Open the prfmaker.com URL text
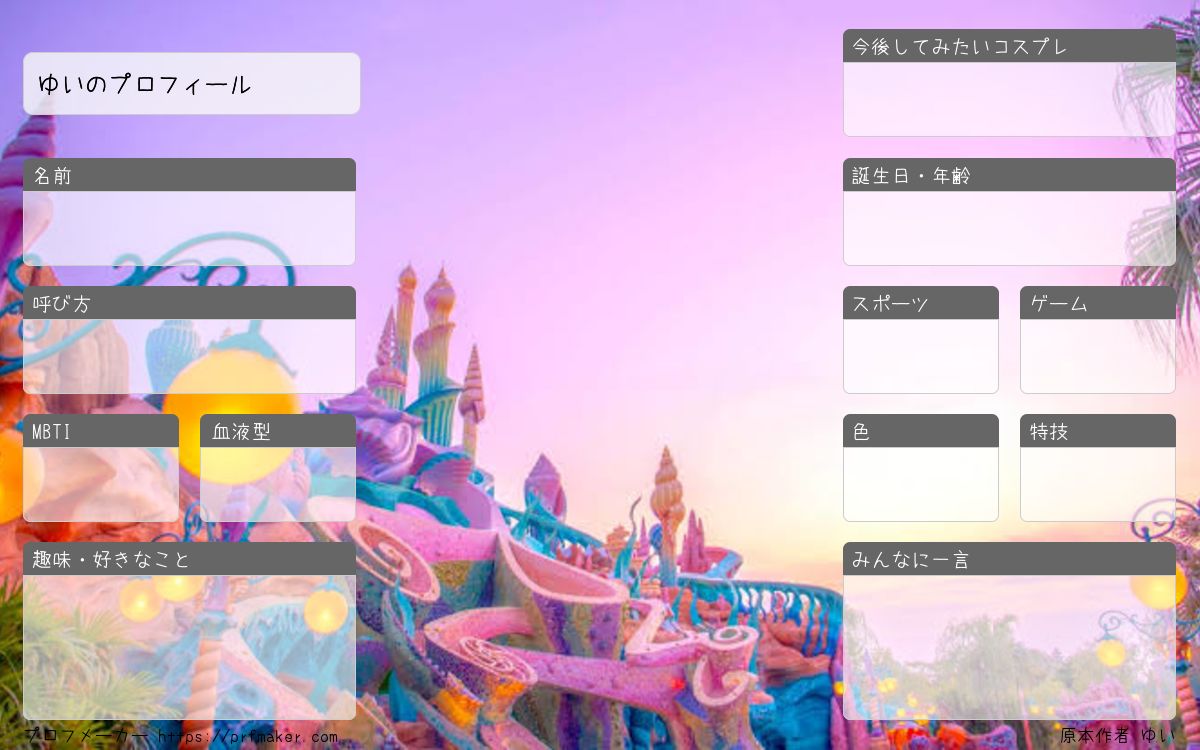Screen dimensions: 1200x750 247,737
